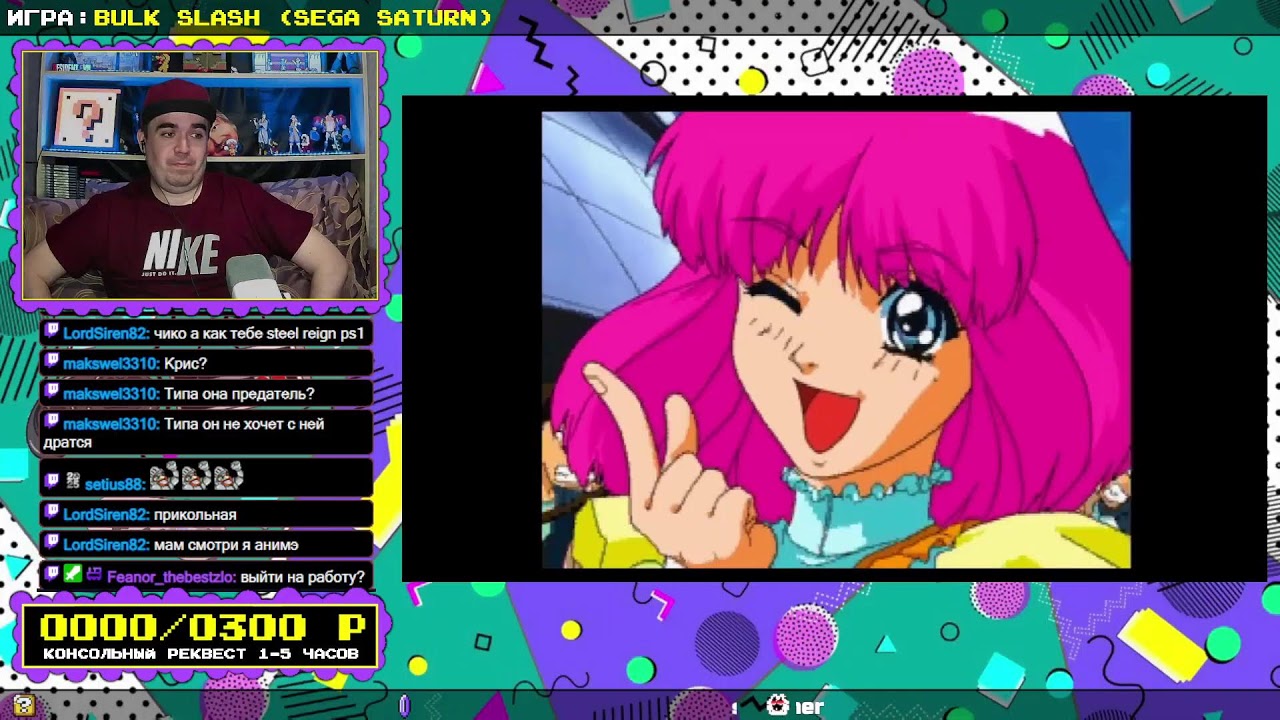Click makswel3310 name in the 'Типа она предатель?' row
Viewport: 1280px width, 720px height.
click(111, 394)
